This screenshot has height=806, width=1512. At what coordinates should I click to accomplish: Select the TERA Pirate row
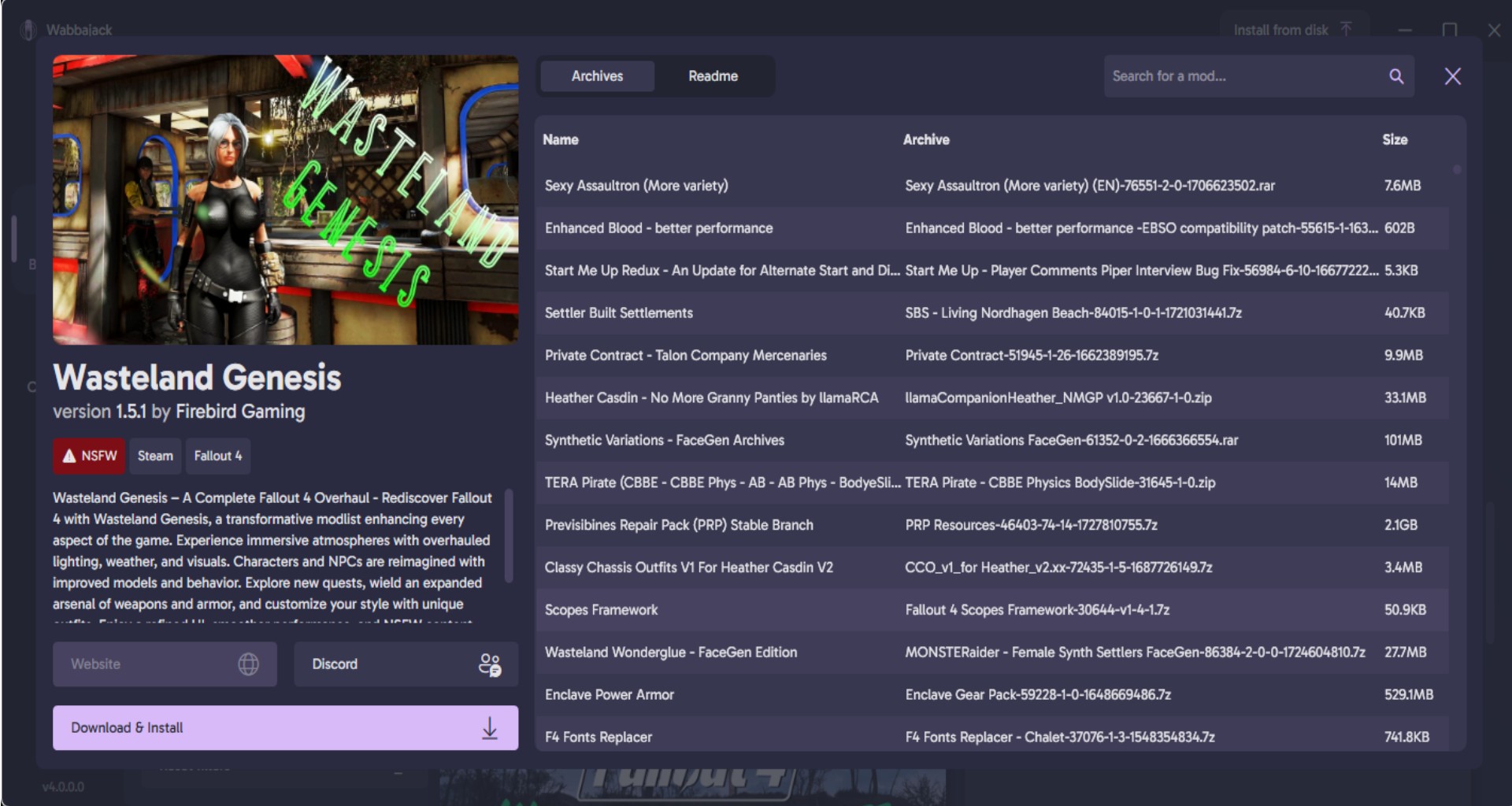pos(992,483)
